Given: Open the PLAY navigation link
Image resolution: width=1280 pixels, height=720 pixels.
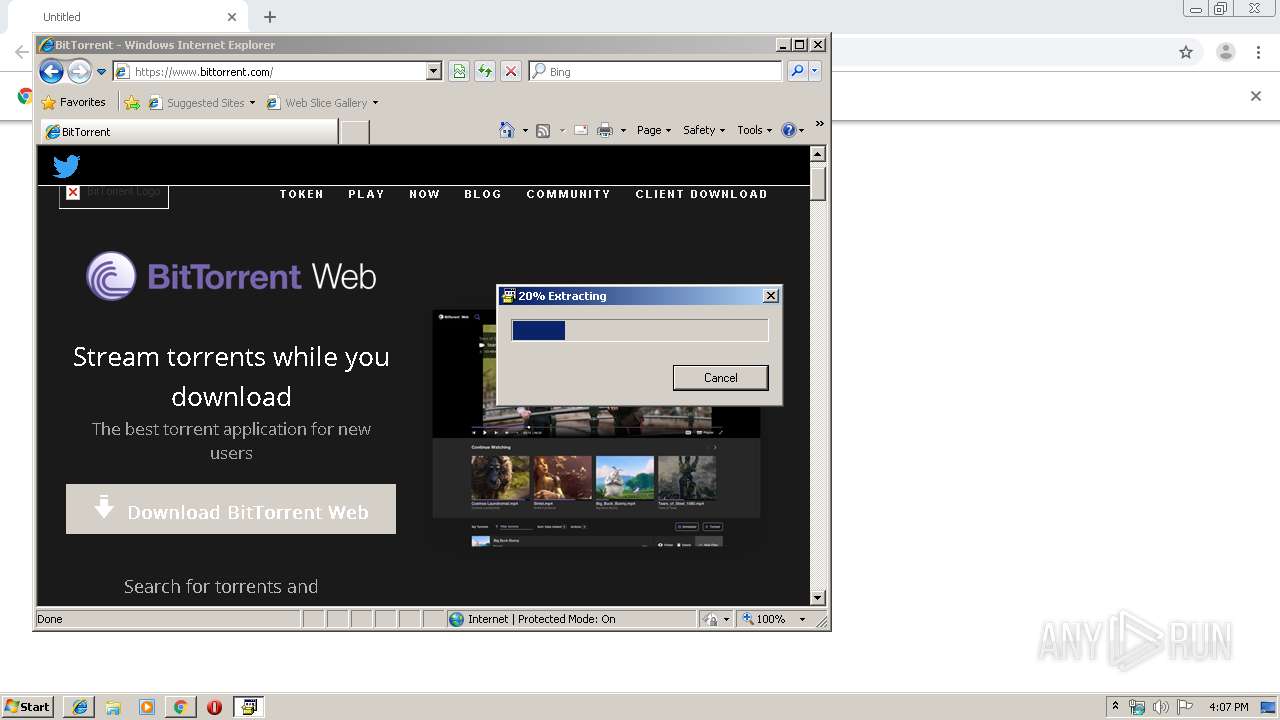Looking at the screenshot, I should coord(366,194).
